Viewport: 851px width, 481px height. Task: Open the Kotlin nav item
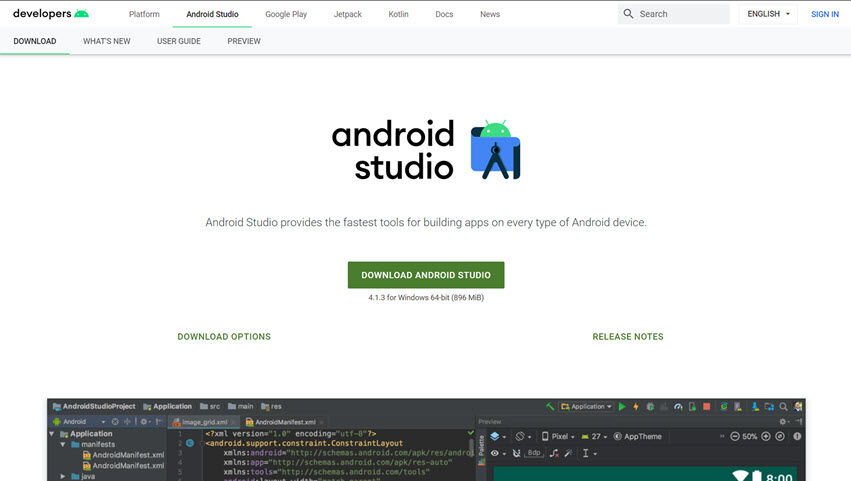tap(398, 14)
